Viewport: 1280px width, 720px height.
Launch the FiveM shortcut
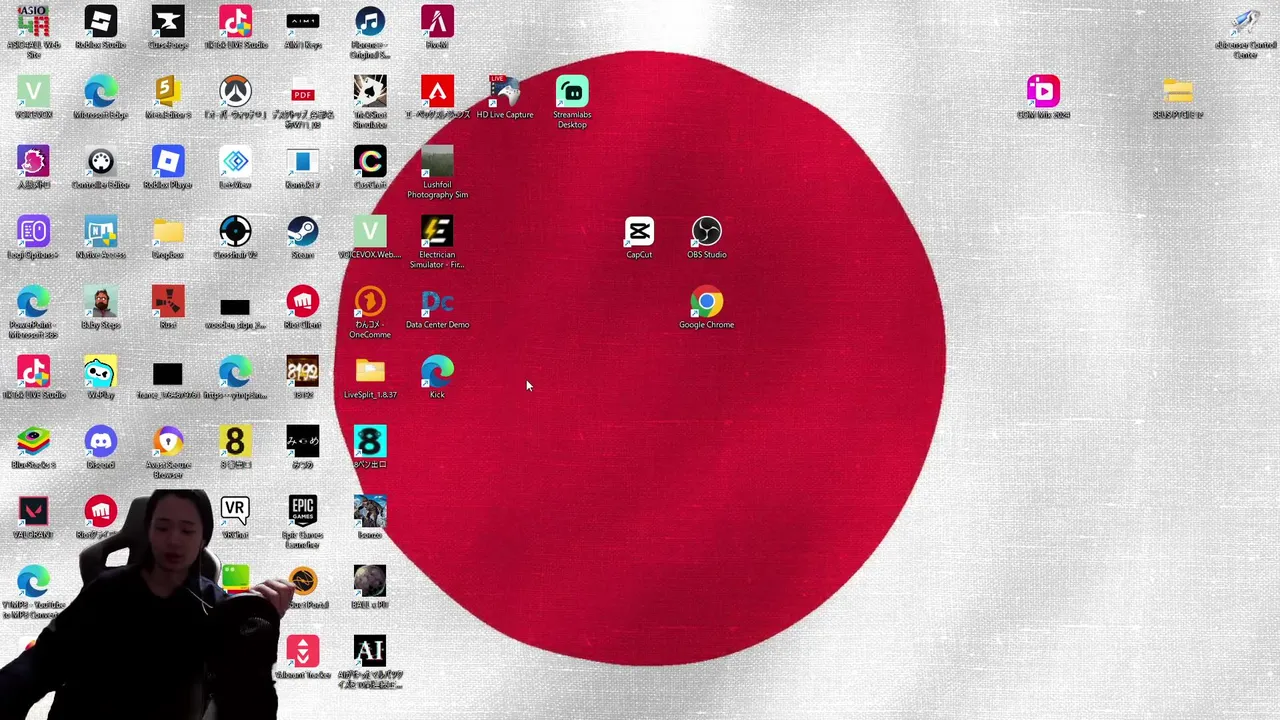(437, 22)
